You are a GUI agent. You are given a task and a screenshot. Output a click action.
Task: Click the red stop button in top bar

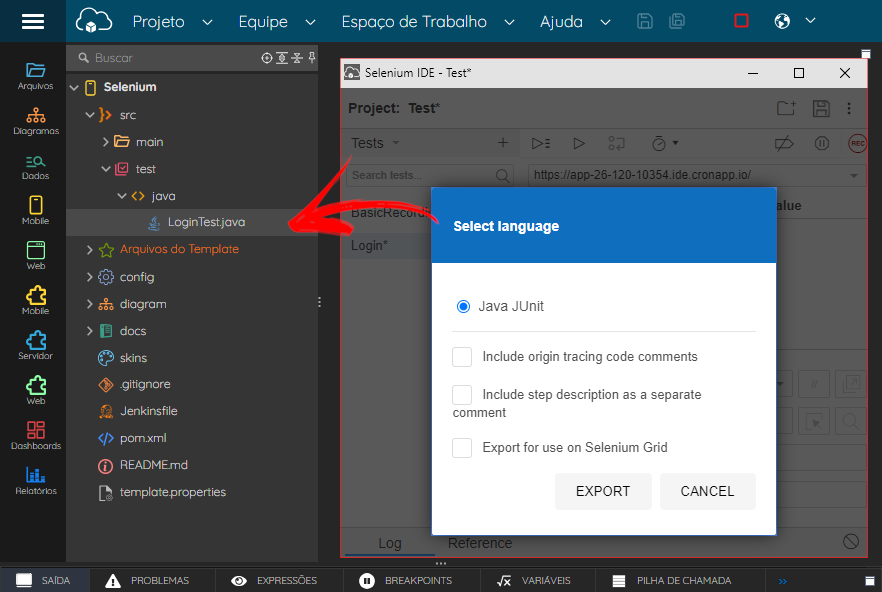(x=741, y=21)
